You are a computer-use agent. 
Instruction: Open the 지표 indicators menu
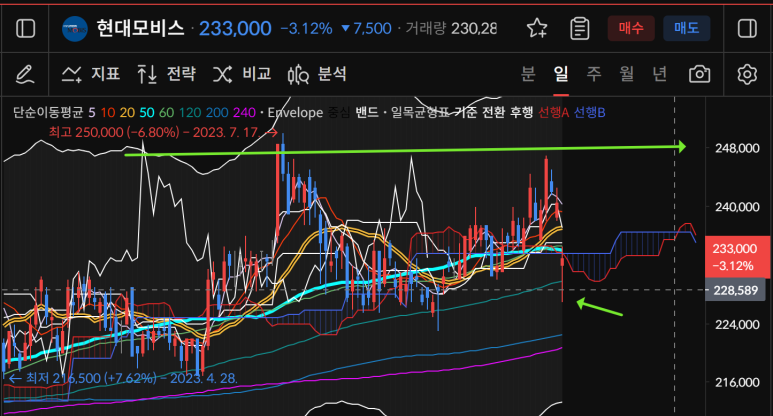[91, 74]
